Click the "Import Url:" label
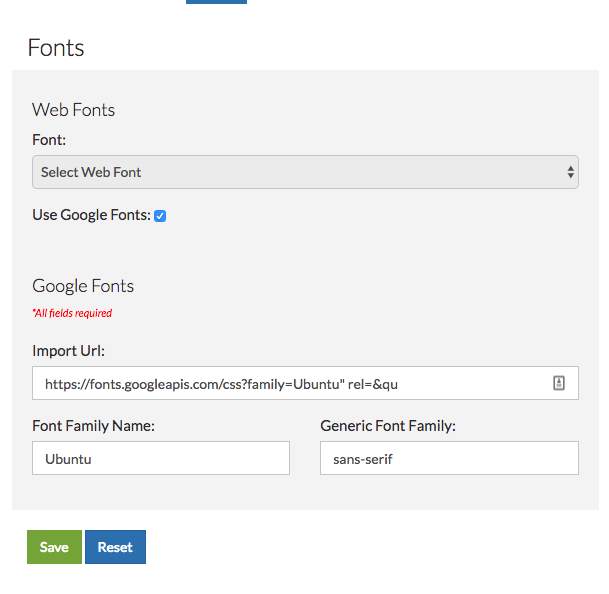 tap(68, 351)
